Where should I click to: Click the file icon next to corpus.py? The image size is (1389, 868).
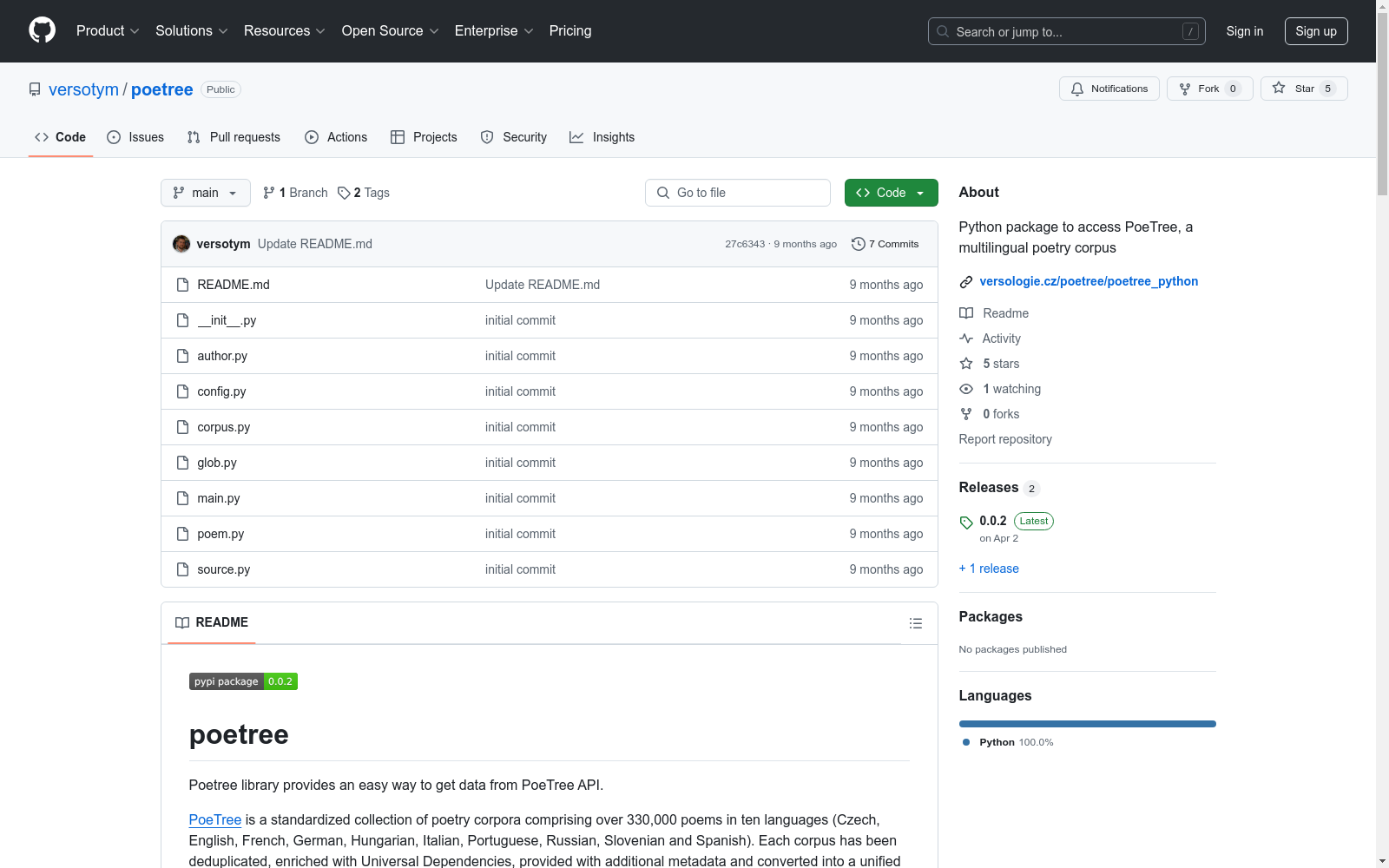pos(182,427)
